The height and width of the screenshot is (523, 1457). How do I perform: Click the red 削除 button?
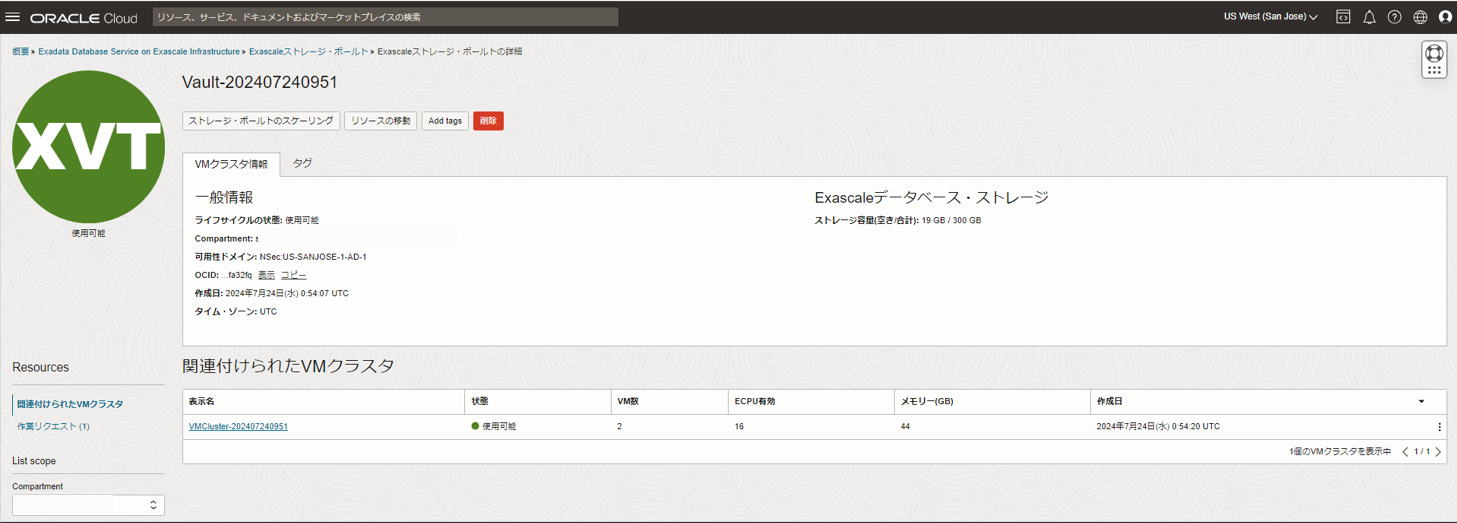coord(488,121)
